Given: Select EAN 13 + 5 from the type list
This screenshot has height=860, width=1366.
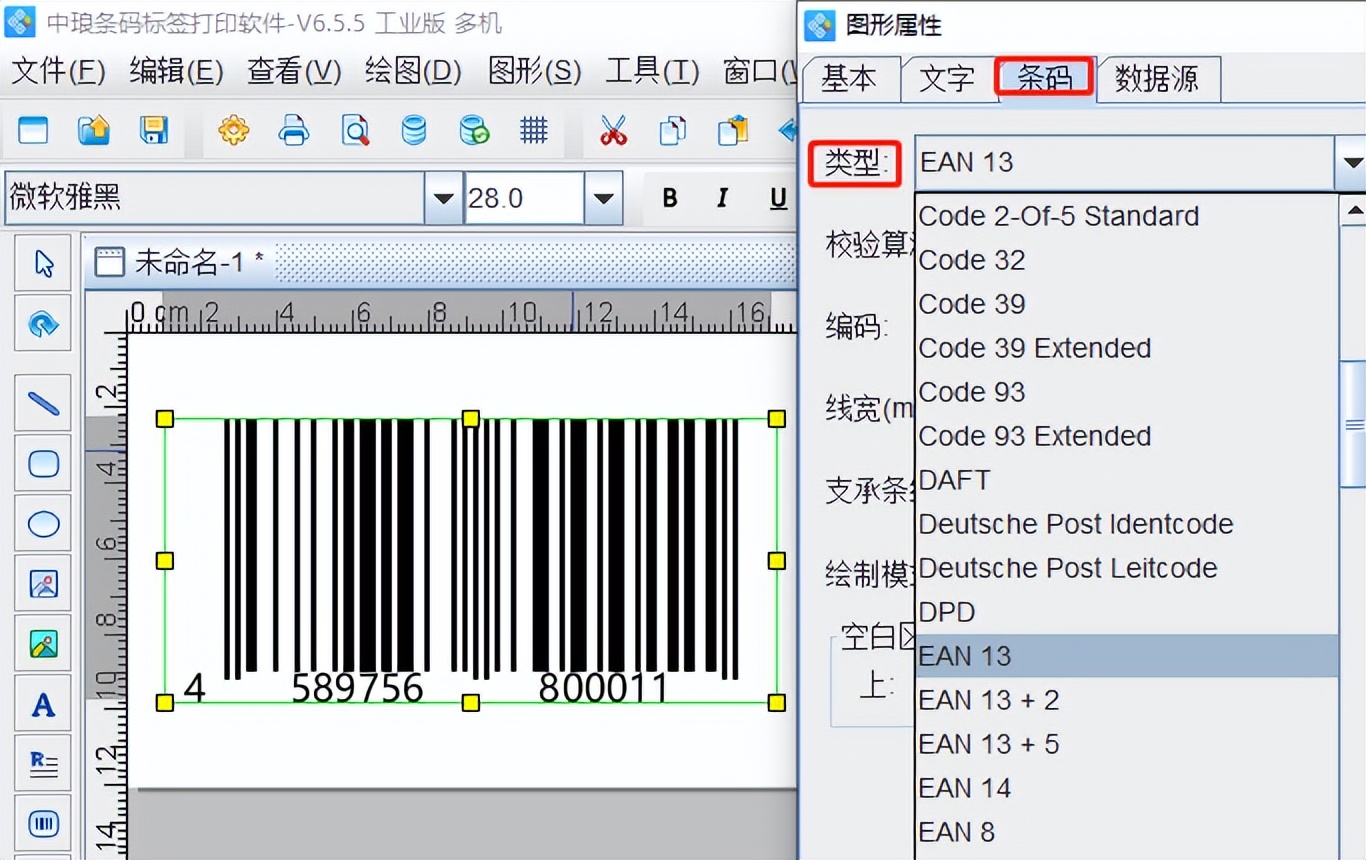Looking at the screenshot, I should [989, 743].
